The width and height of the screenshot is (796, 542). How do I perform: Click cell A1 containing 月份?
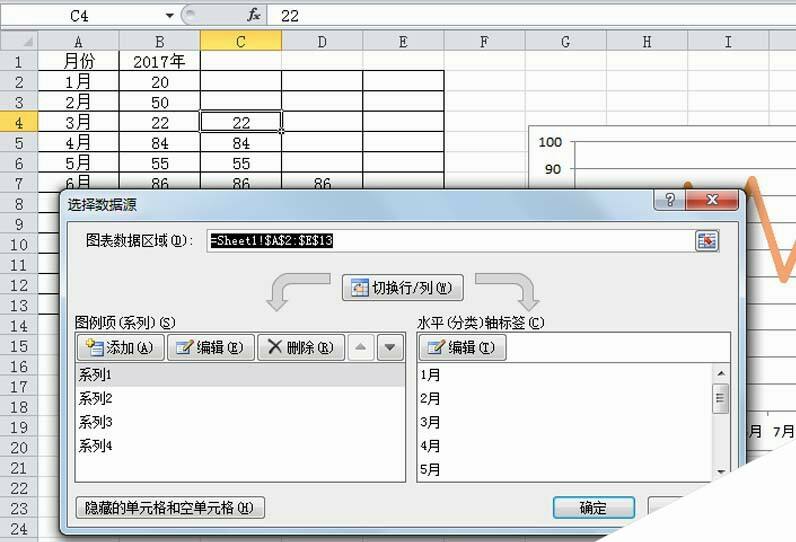[78, 61]
